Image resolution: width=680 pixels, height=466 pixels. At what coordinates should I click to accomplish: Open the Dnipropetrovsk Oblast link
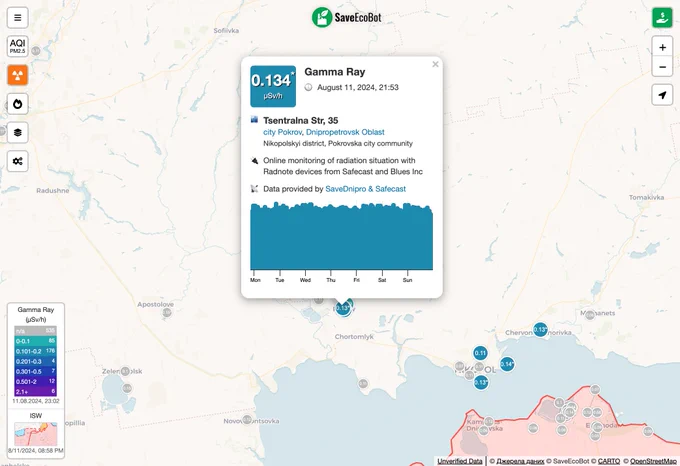[x=345, y=132]
